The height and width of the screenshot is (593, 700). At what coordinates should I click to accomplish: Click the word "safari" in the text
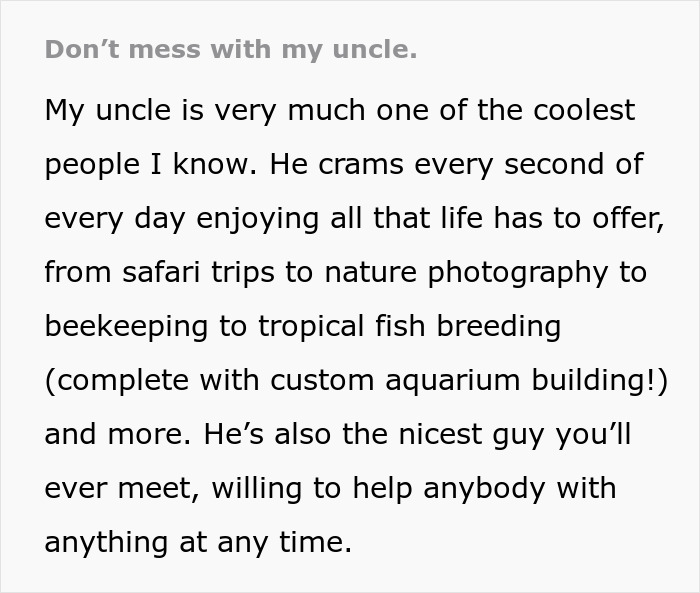[x=161, y=272]
